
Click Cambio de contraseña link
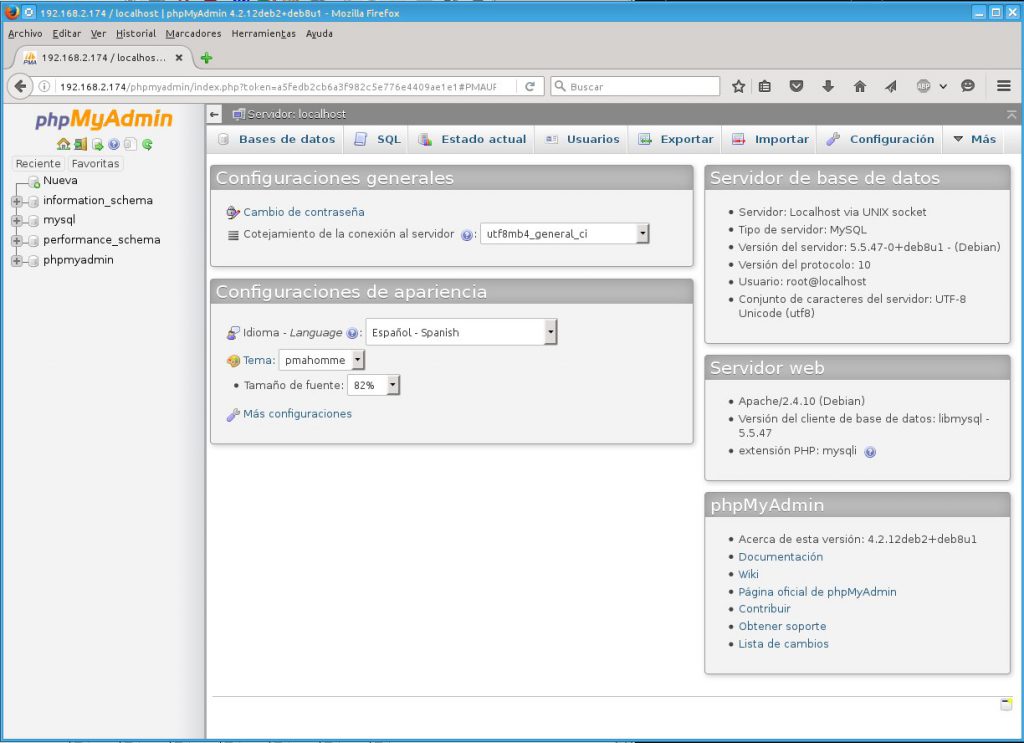tap(304, 212)
